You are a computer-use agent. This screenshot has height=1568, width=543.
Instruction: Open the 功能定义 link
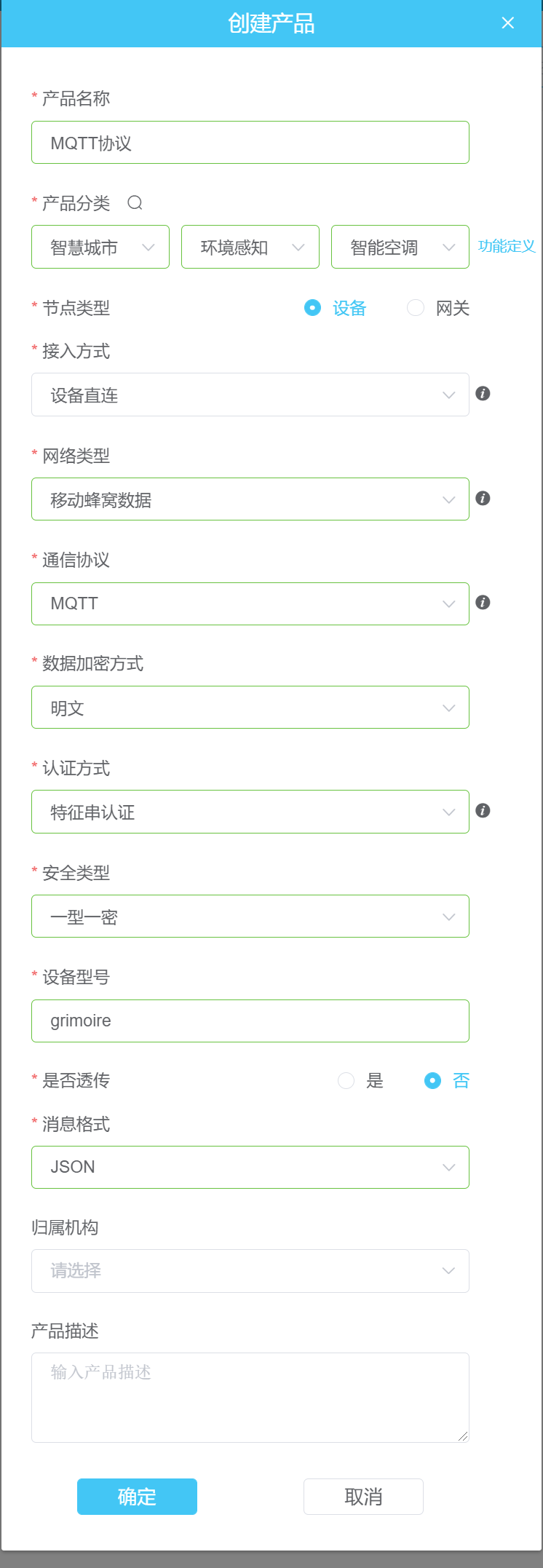coord(506,246)
